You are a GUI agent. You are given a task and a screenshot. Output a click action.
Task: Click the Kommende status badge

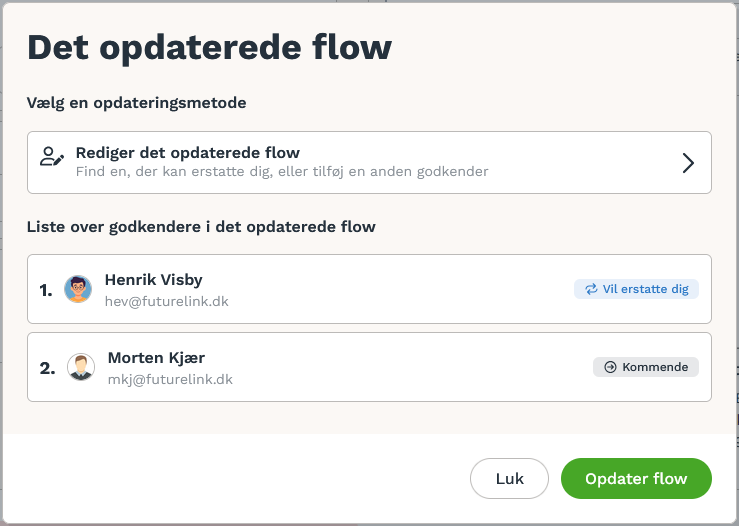tap(646, 367)
